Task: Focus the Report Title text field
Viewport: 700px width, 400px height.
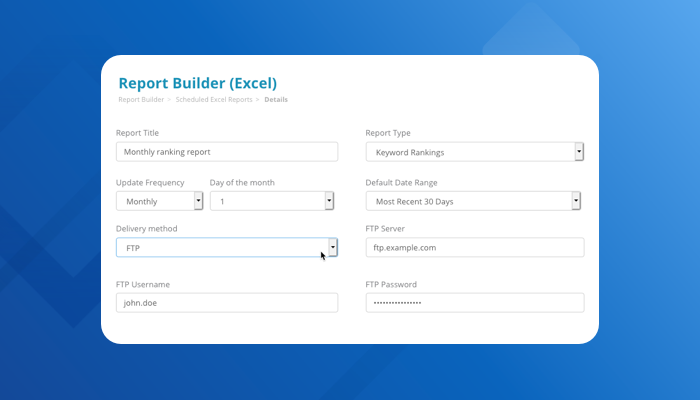Action: [x=226, y=152]
